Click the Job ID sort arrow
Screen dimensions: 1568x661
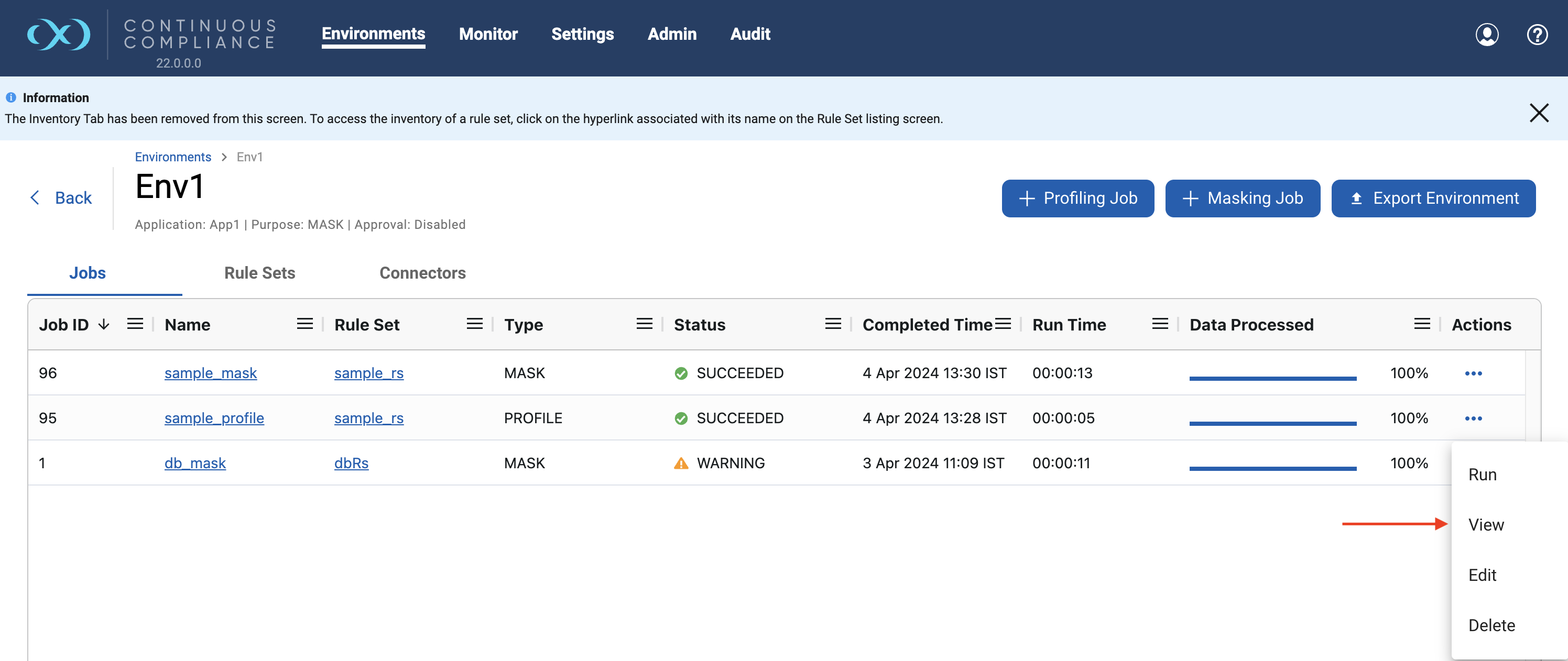click(x=104, y=324)
